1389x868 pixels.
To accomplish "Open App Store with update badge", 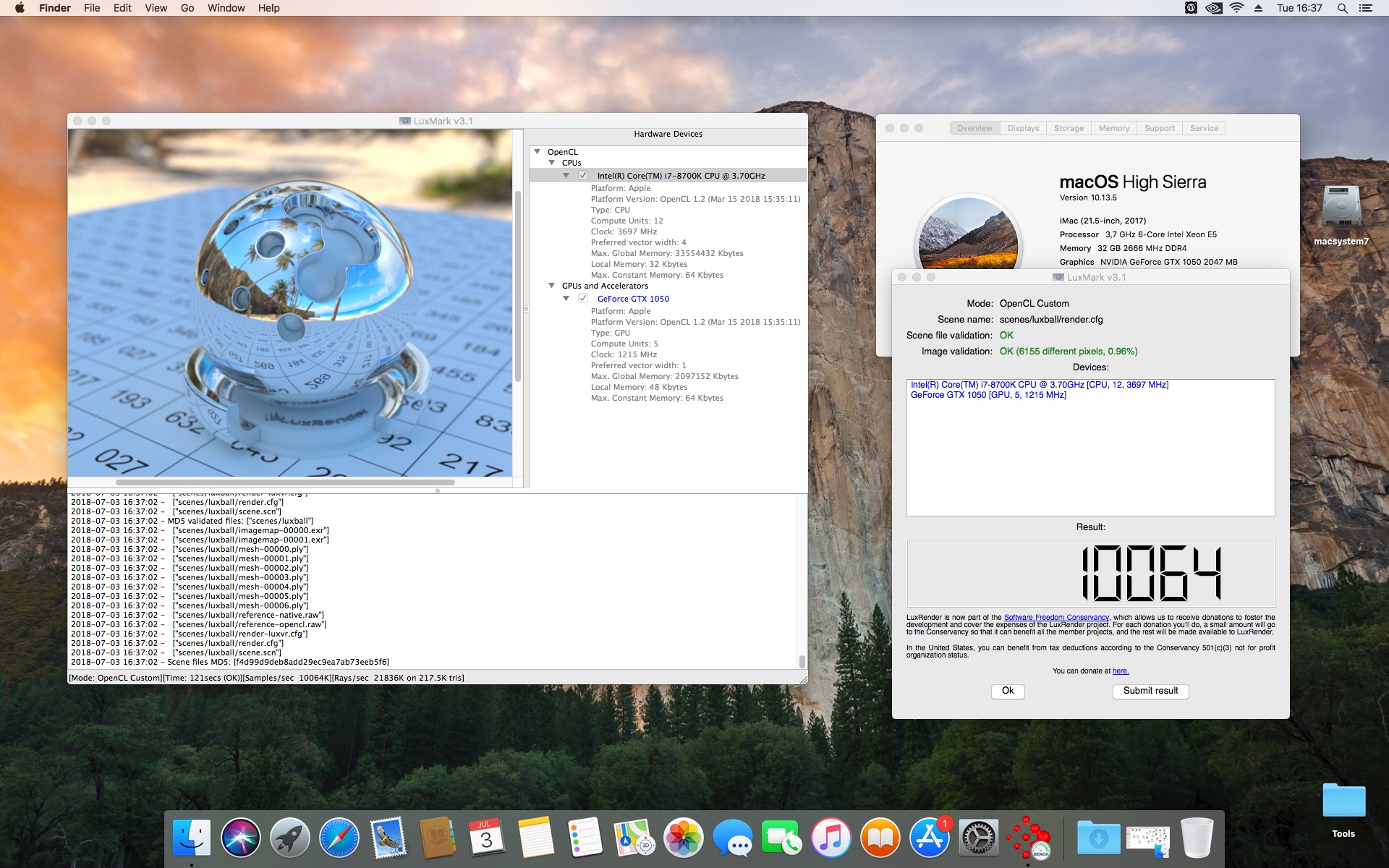I will tap(930, 838).
